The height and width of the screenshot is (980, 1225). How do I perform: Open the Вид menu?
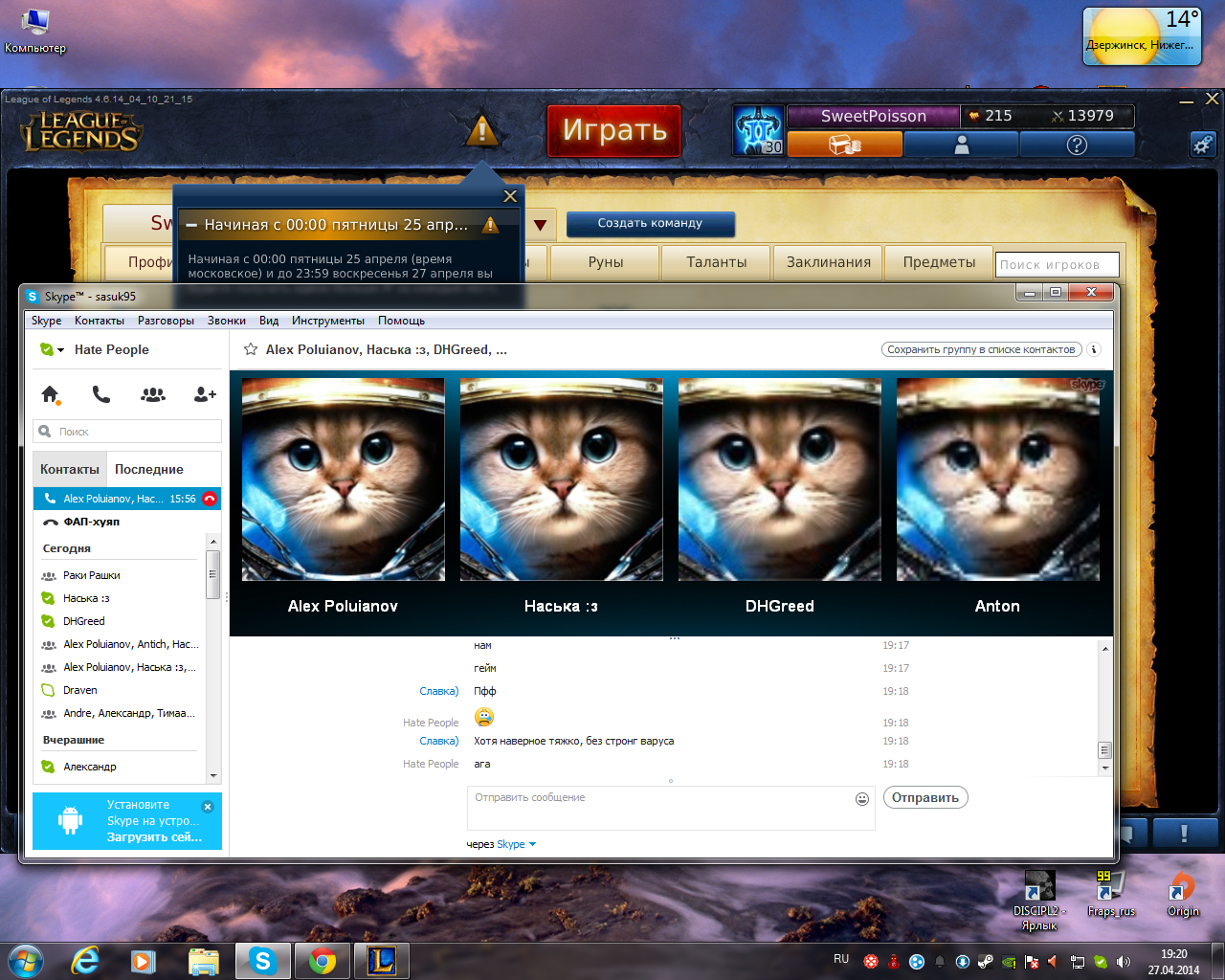click(269, 321)
